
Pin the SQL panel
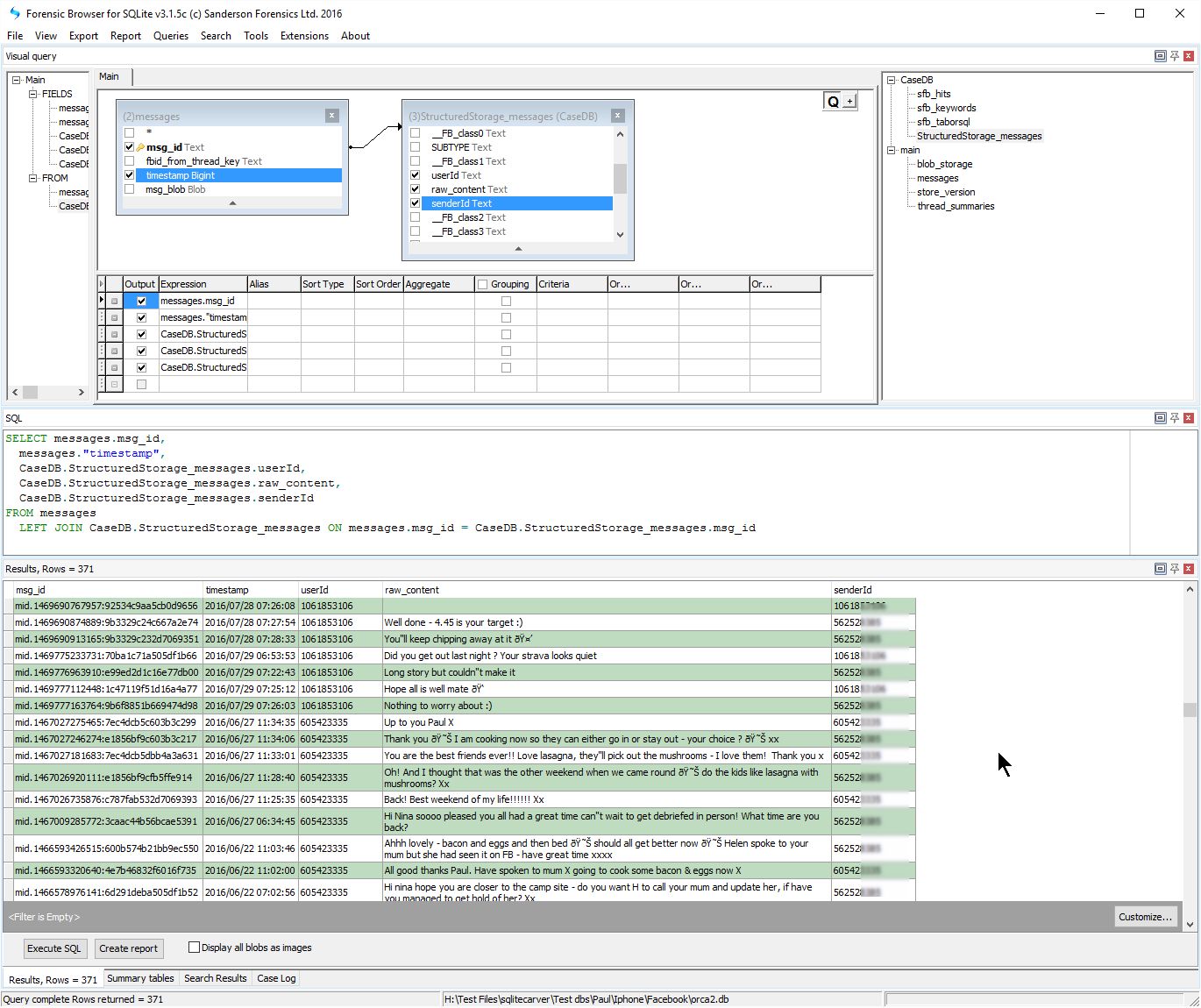[1175, 418]
